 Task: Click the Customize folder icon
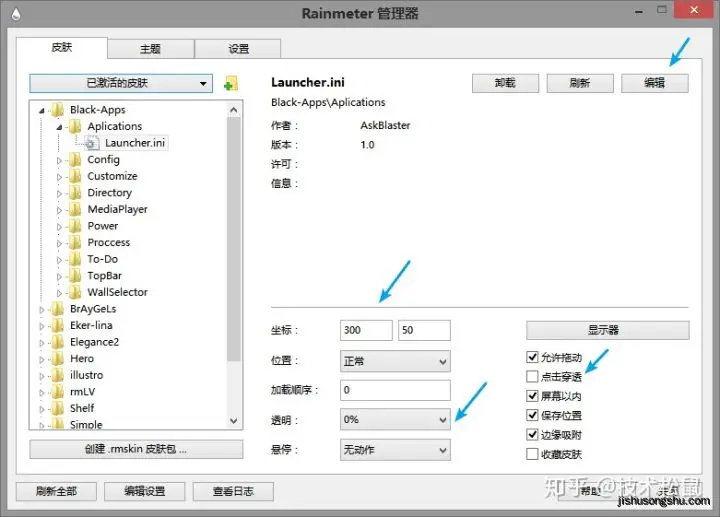click(x=75, y=176)
